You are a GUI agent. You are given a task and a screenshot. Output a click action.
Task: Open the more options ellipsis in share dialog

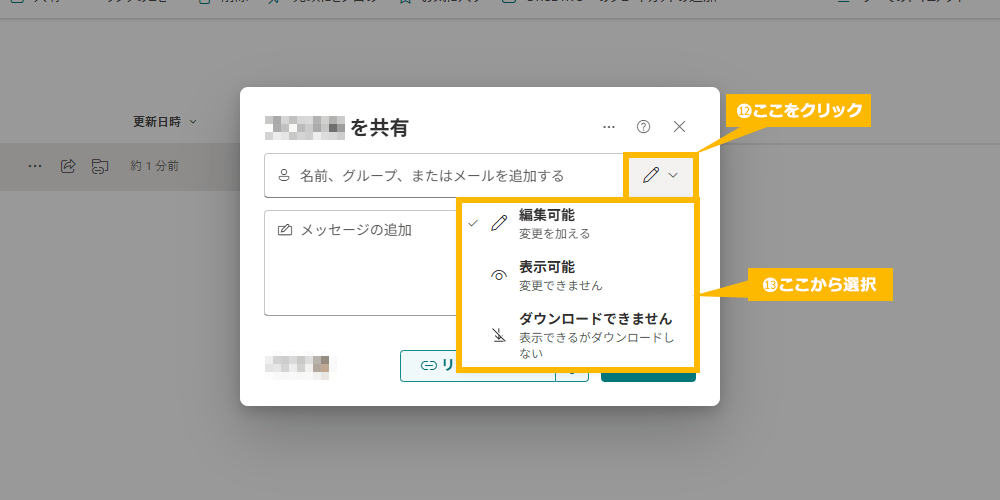609,127
